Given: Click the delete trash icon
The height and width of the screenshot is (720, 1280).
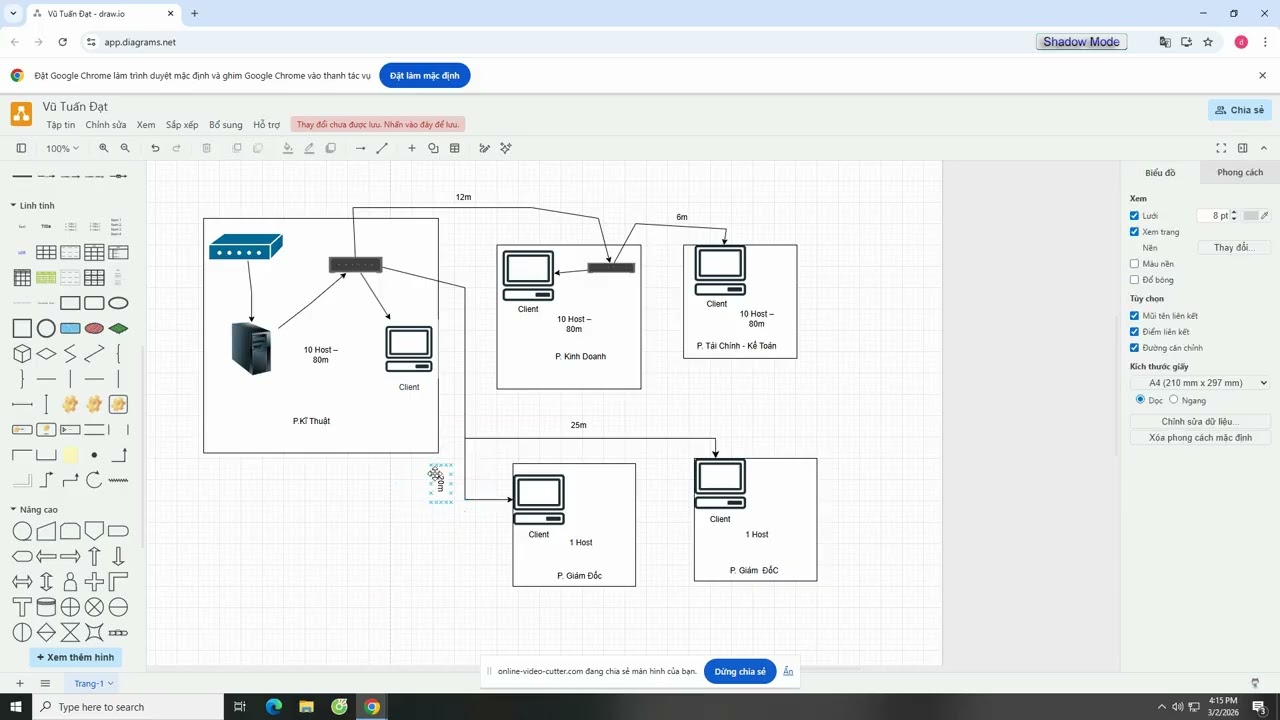Looking at the screenshot, I should coord(207,148).
